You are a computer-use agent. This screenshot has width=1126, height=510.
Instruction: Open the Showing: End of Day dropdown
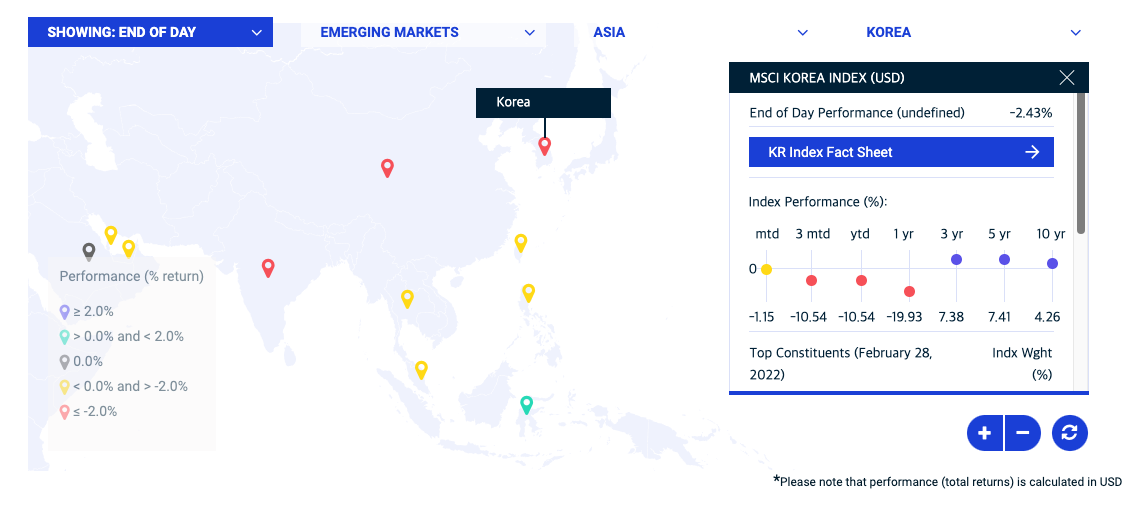[150, 32]
